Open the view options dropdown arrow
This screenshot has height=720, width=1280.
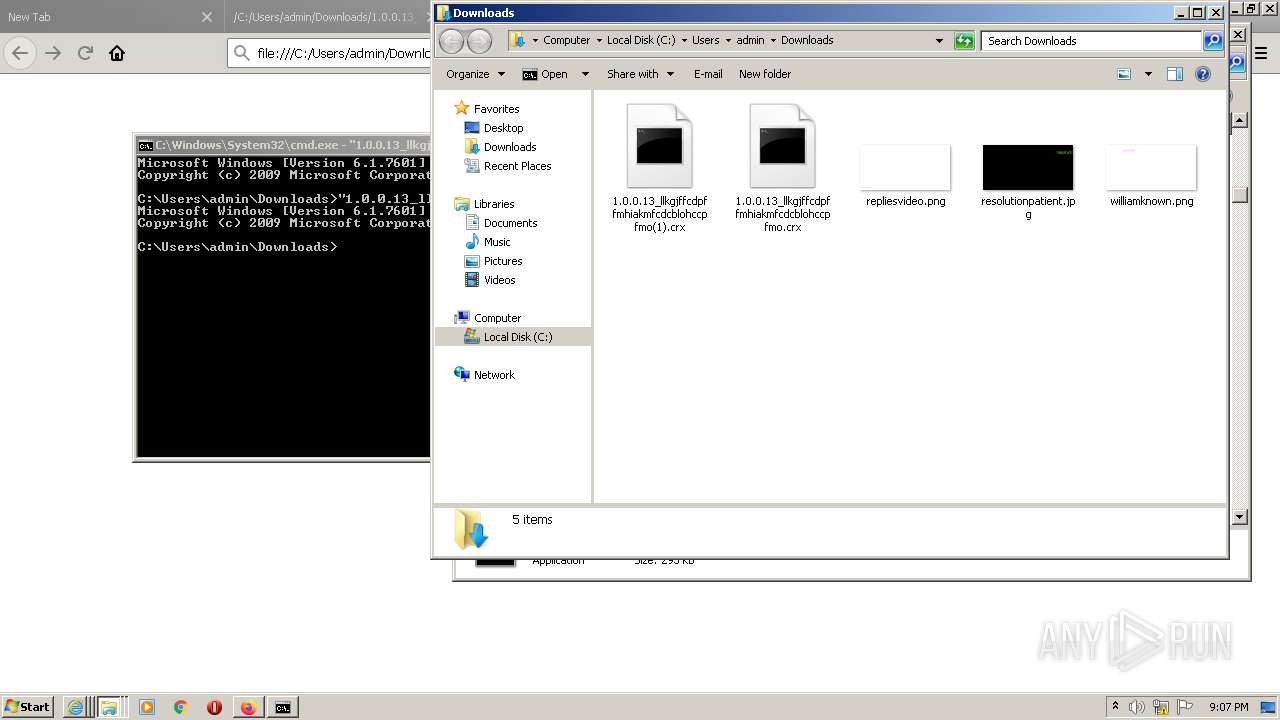[1148, 74]
